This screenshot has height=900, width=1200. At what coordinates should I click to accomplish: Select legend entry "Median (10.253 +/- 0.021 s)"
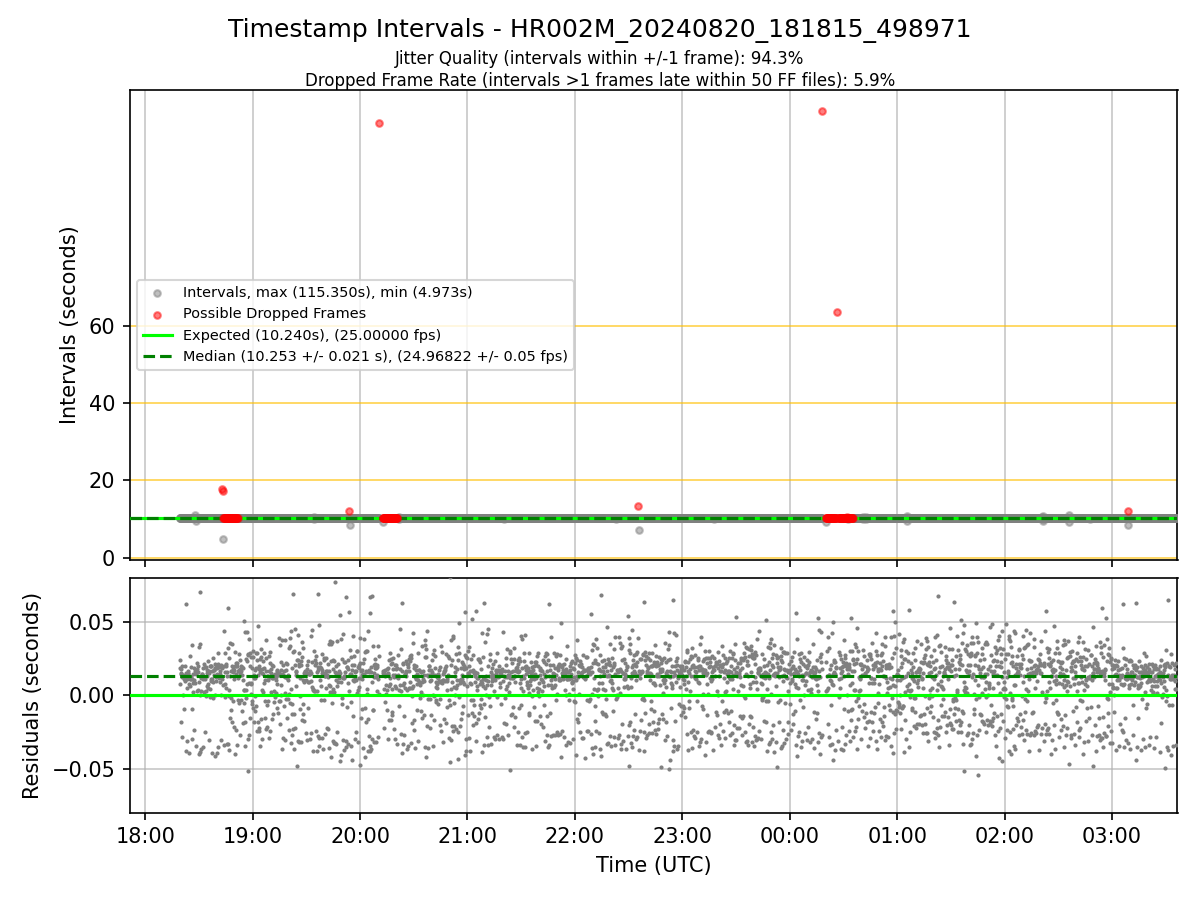375,356
